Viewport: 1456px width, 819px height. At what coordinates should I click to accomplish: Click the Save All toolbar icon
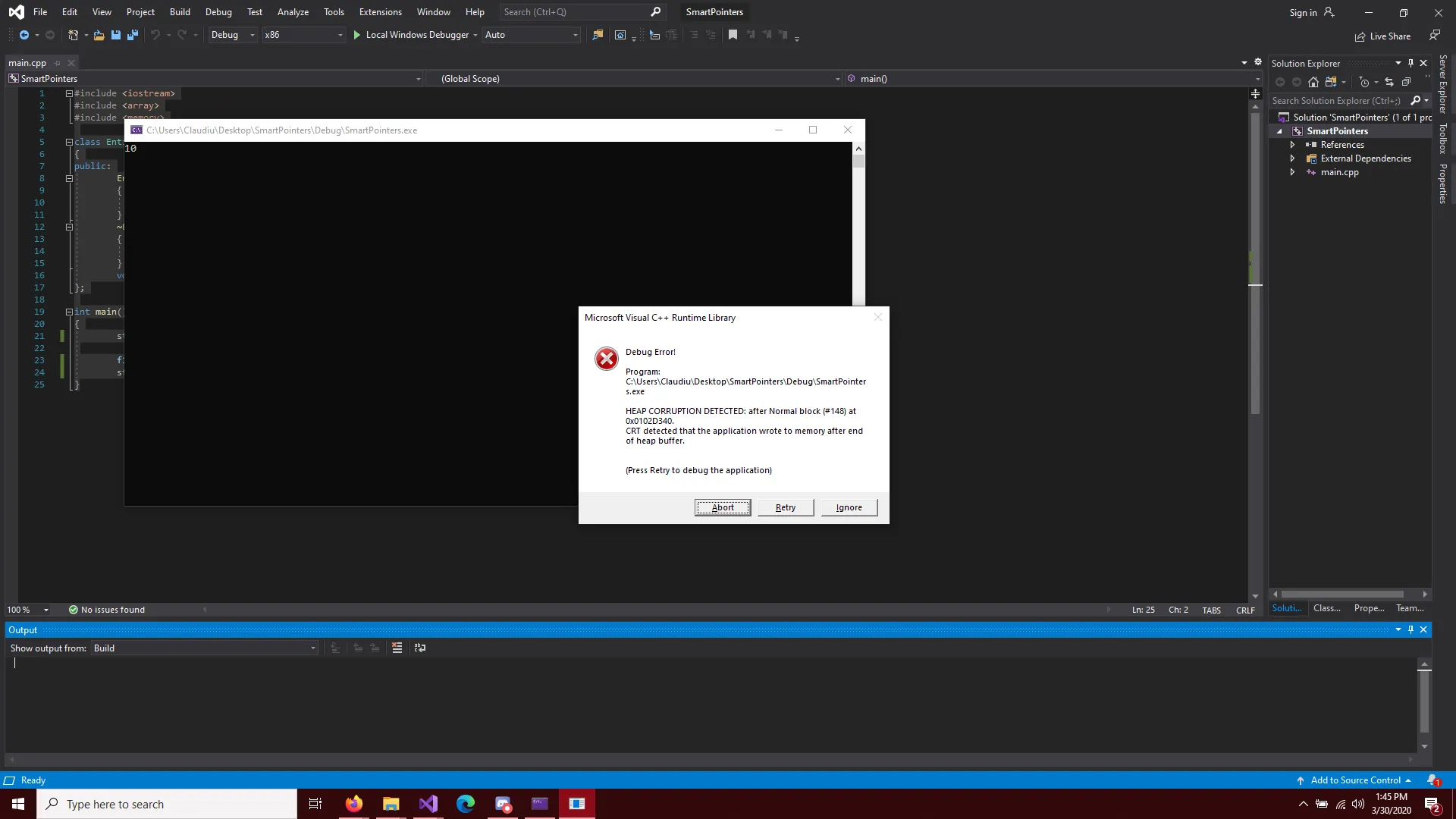click(133, 35)
